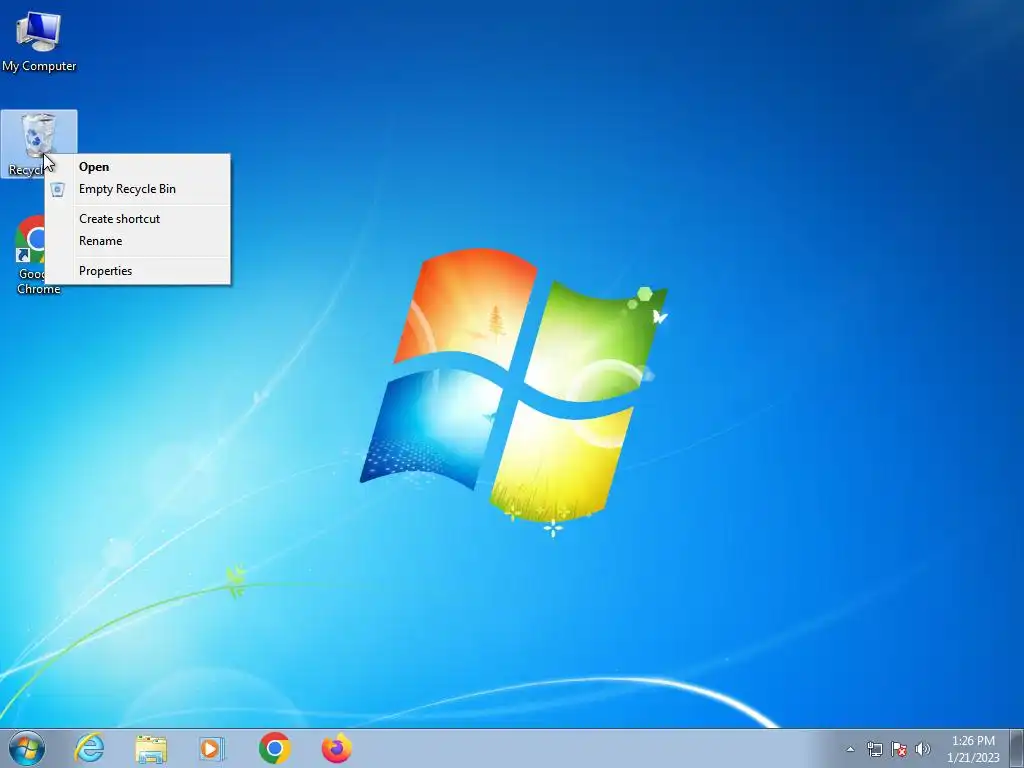Open Windows Explorer from the taskbar

(x=151, y=748)
